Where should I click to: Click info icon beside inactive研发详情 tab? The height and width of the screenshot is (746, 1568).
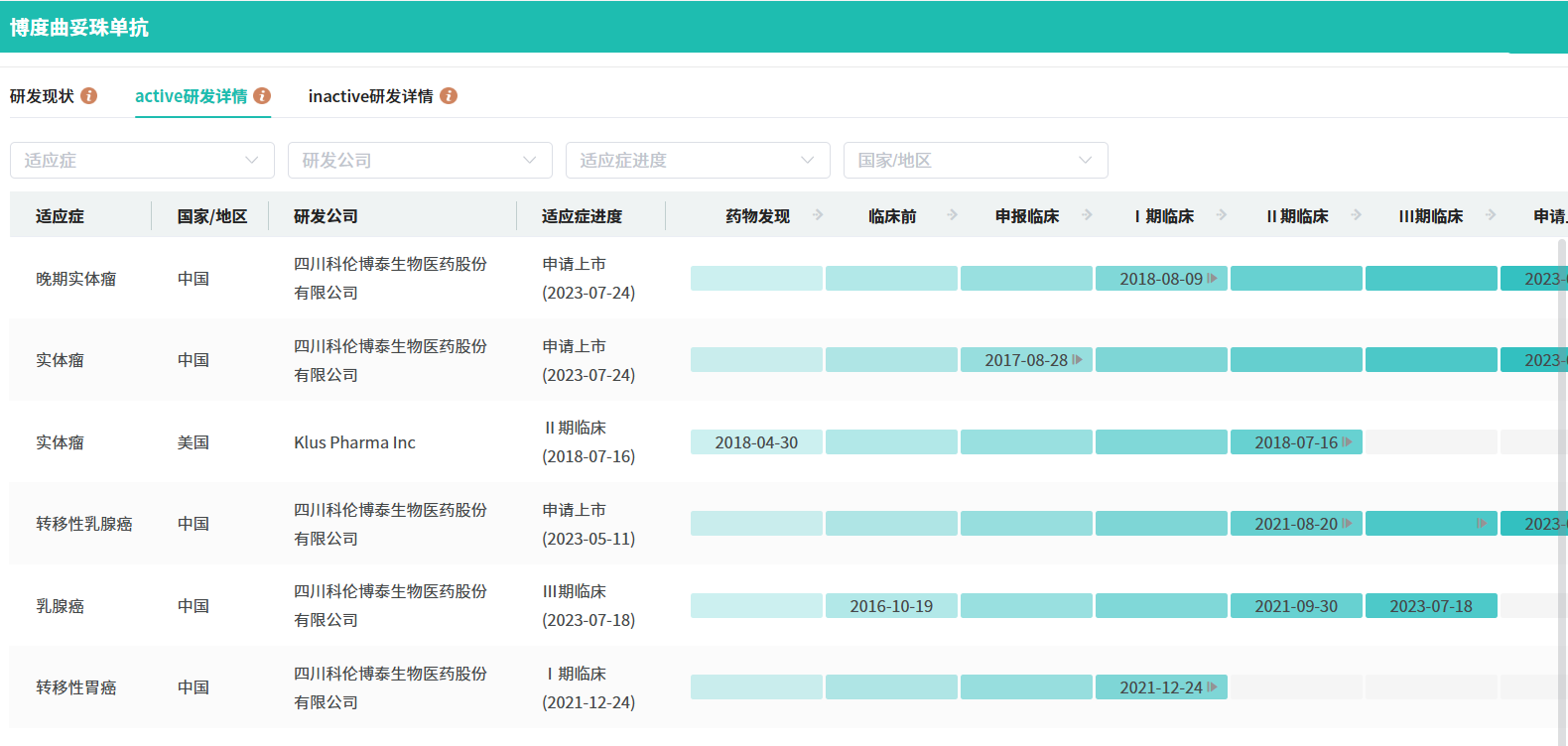click(449, 96)
